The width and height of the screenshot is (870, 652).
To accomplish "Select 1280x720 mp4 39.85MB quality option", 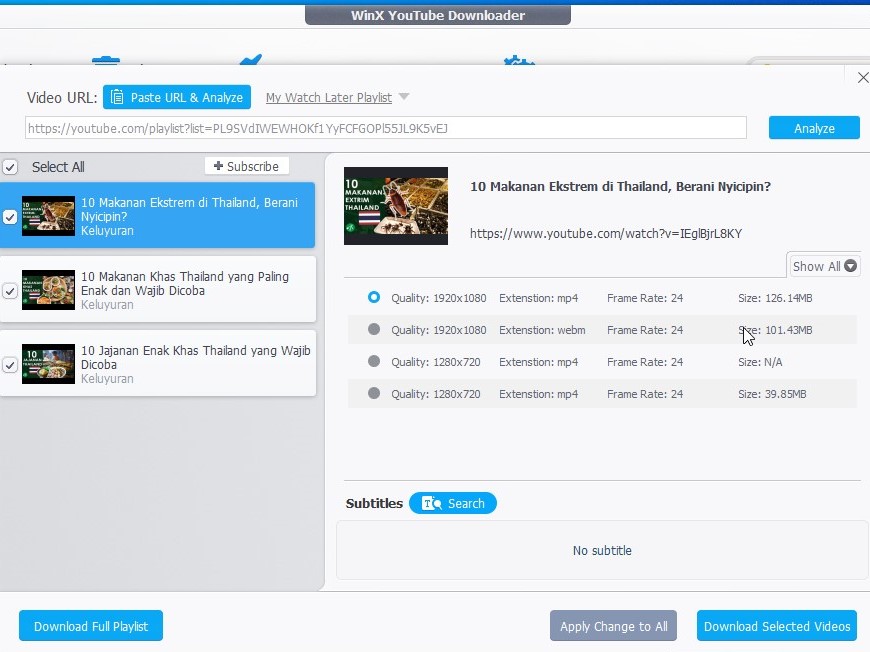I will click(x=374, y=394).
